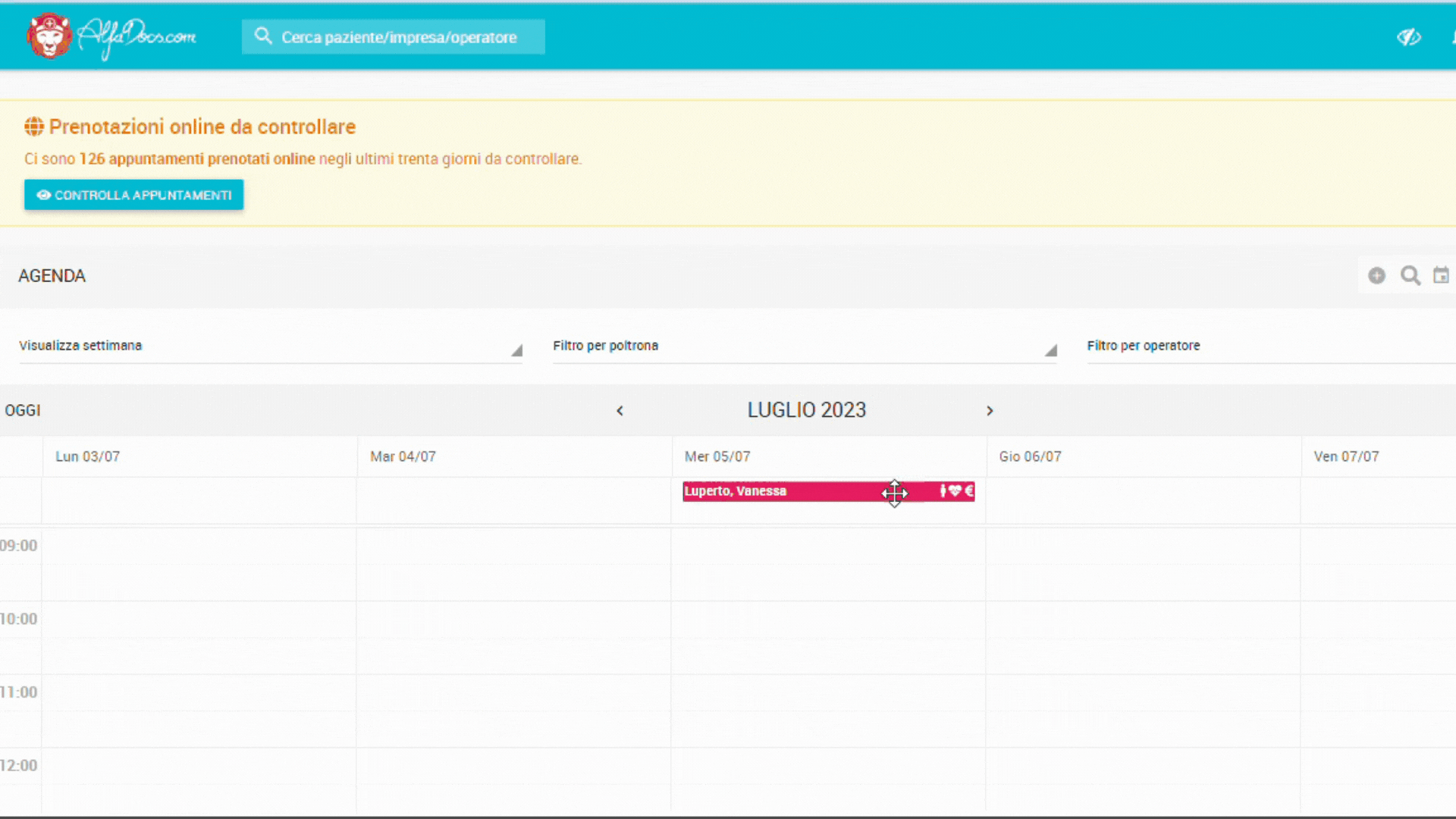Click the euro payment icon on Luperto appointment
1456x819 pixels.
point(968,491)
